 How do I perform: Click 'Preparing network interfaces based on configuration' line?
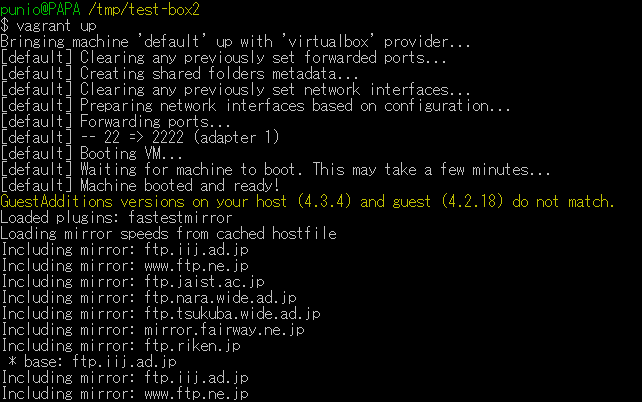pyautogui.click(x=255, y=106)
